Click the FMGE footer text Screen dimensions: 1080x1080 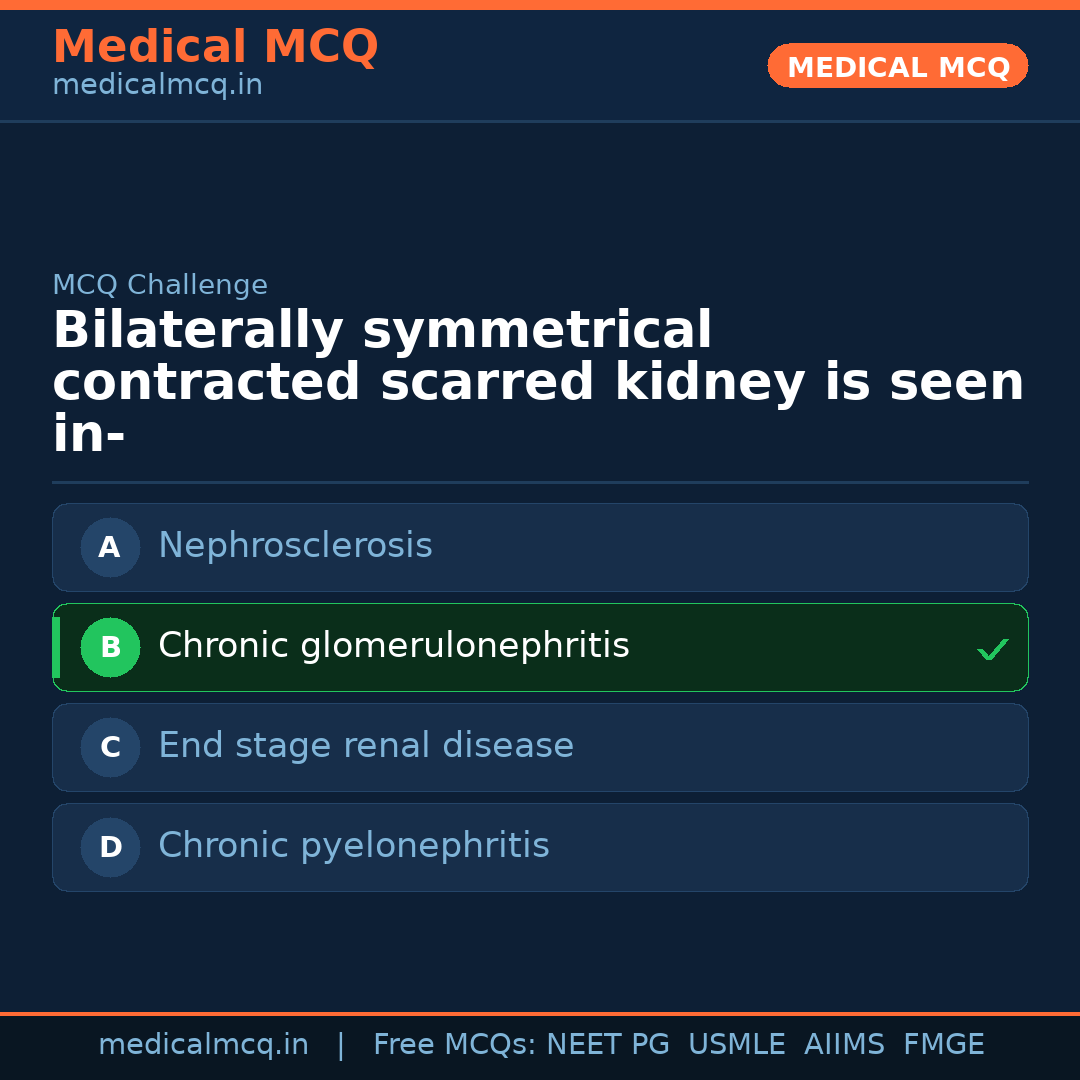[943, 1045]
